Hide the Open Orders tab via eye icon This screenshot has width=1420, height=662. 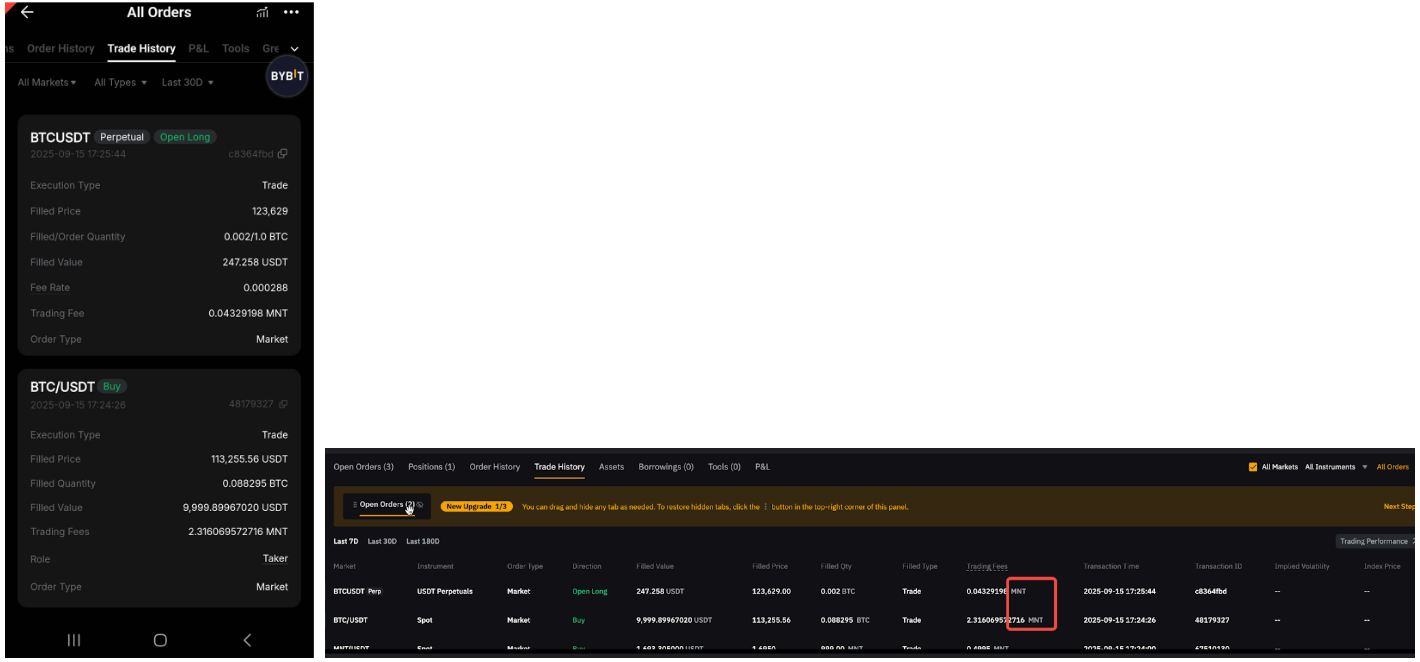(x=421, y=506)
